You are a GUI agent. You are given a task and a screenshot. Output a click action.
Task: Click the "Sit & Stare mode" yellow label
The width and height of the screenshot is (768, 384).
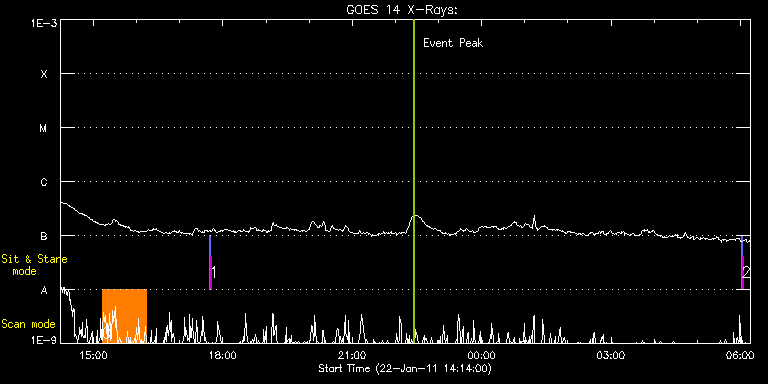pos(34,265)
